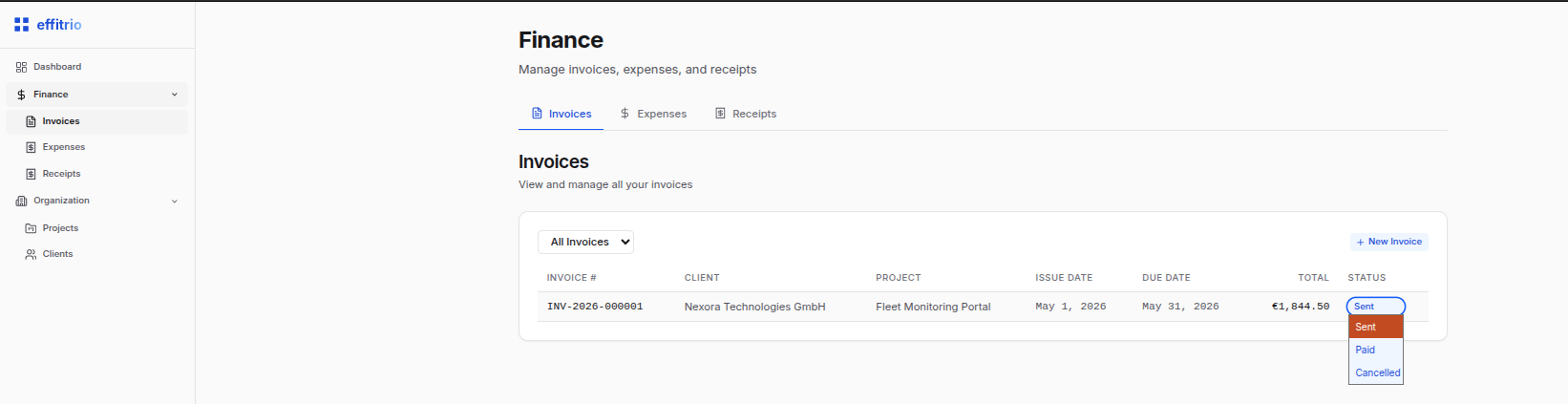This screenshot has height=404, width=1568.
Task: Click client Nexora Technologies GmbH
Action: (x=754, y=307)
